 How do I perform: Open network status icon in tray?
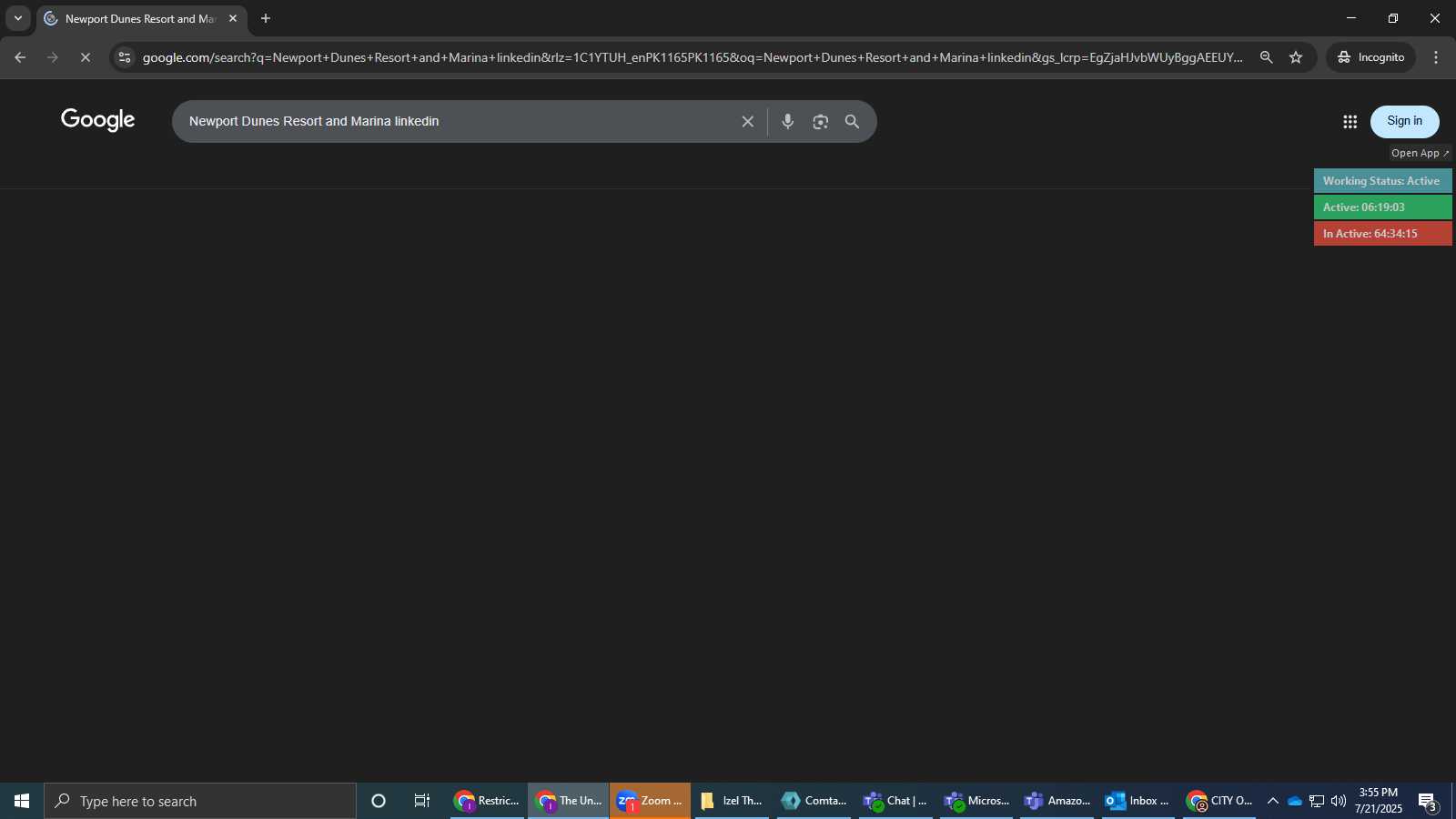(1317, 801)
